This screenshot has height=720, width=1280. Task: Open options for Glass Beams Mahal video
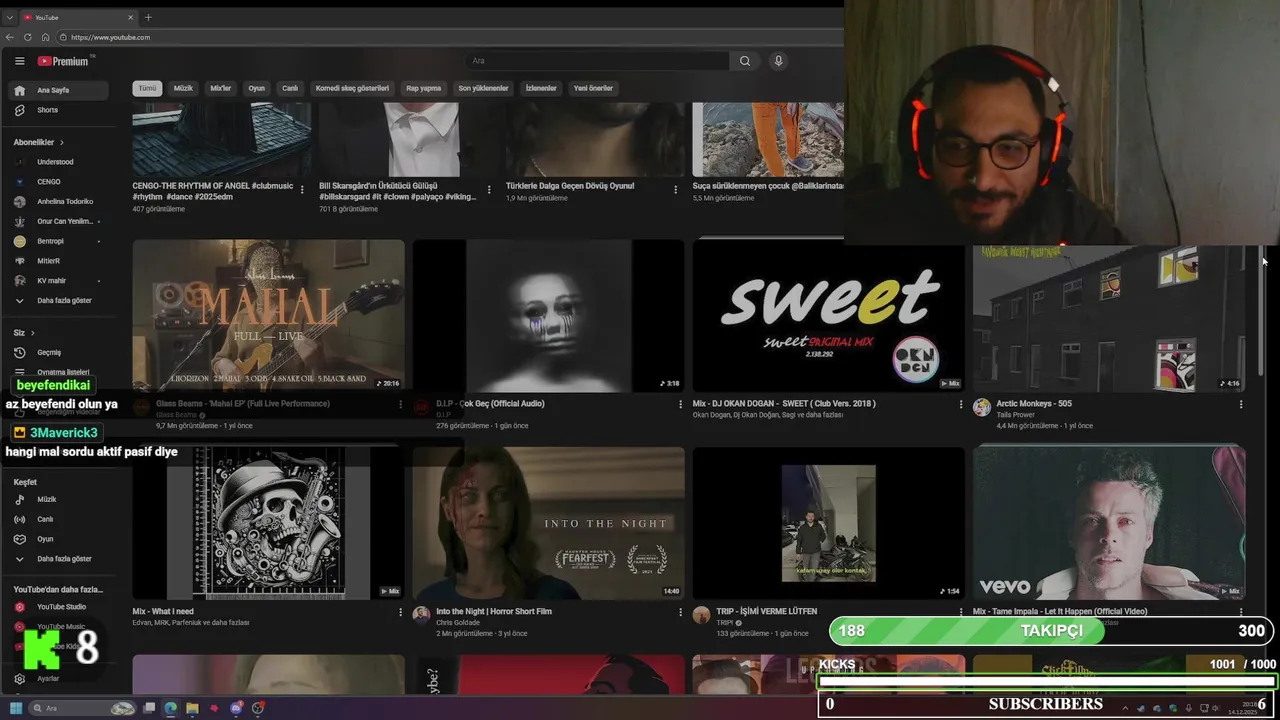tap(401, 405)
